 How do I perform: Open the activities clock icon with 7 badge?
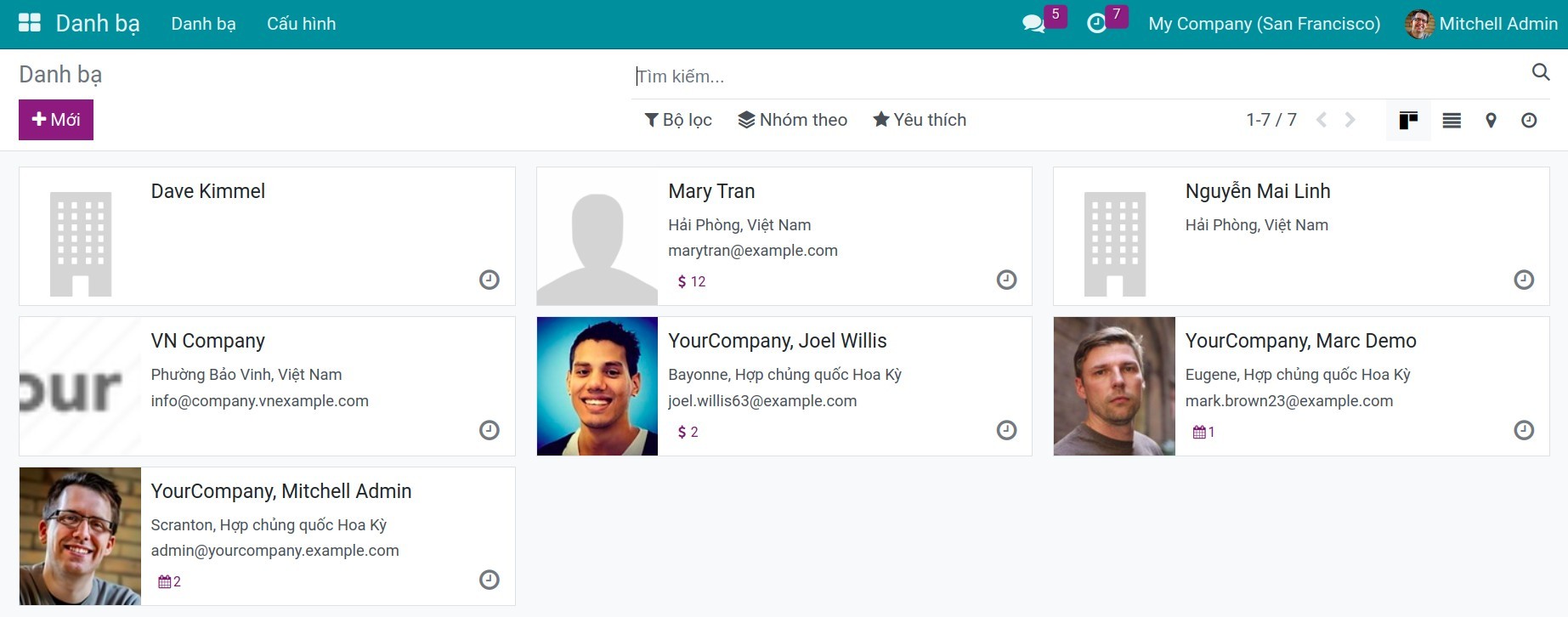click(1096, 24)
